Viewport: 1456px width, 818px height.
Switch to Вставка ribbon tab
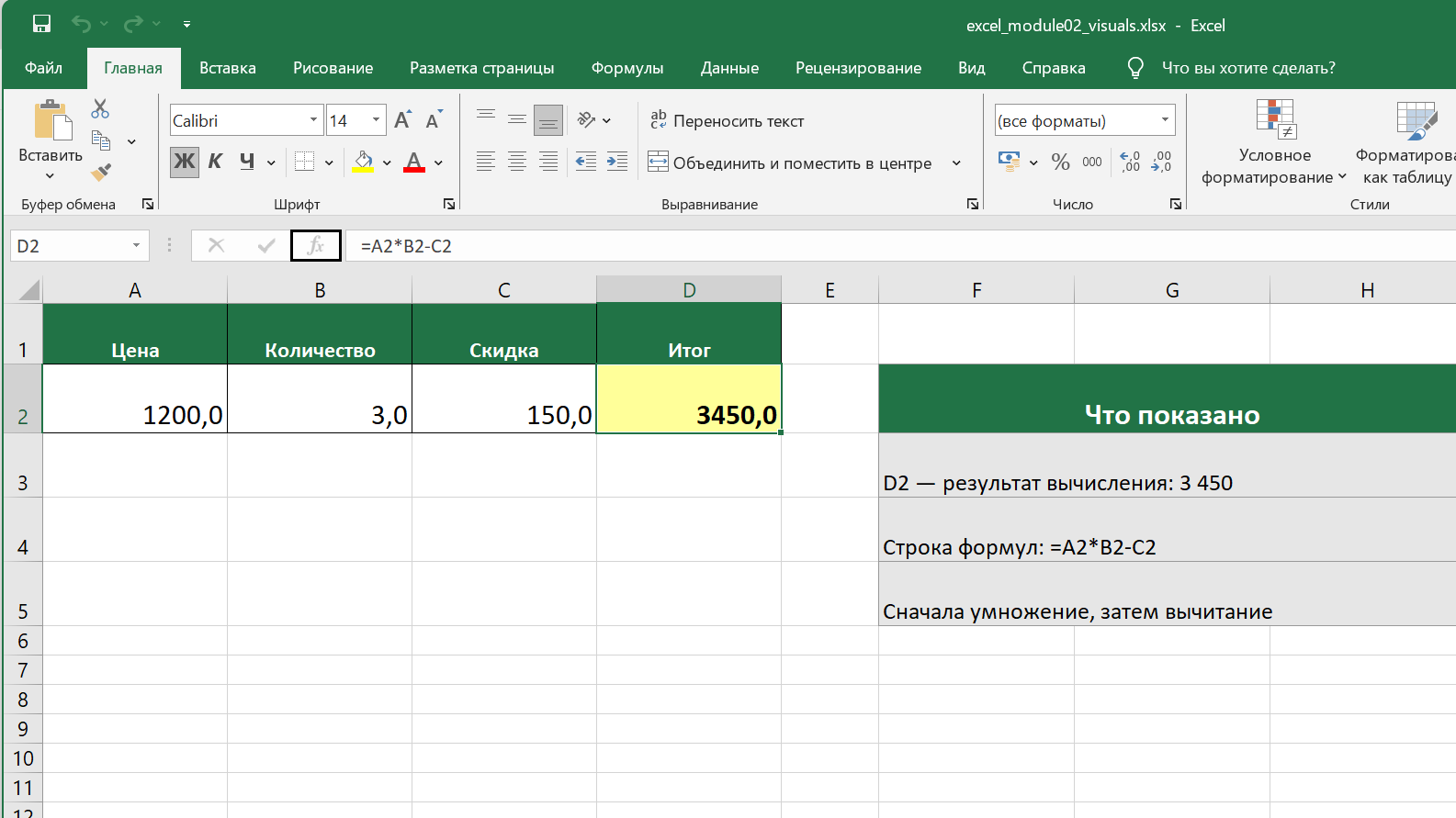(228, 68)
